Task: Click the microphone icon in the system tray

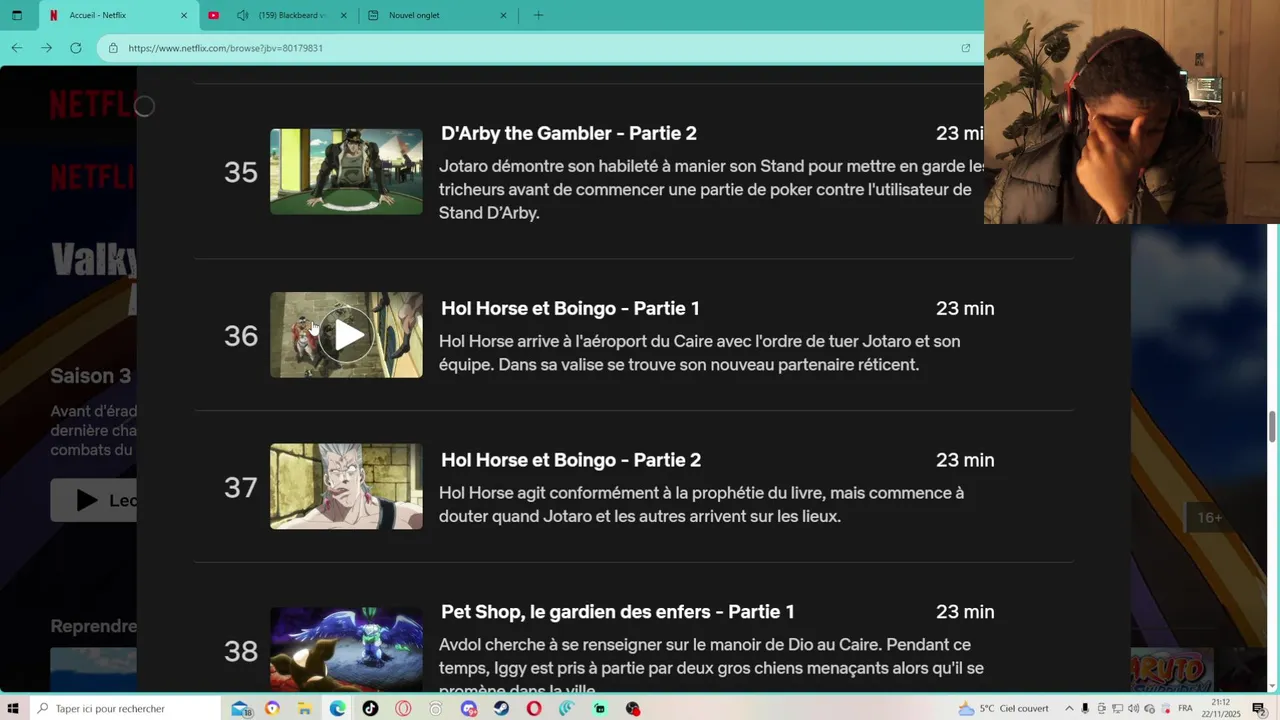Action: coord(1085,708)
